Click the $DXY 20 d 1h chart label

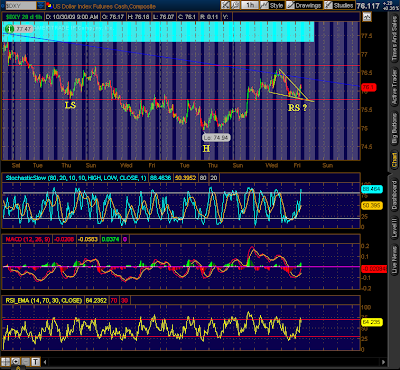pyautogui.click(x=24, y=17)
